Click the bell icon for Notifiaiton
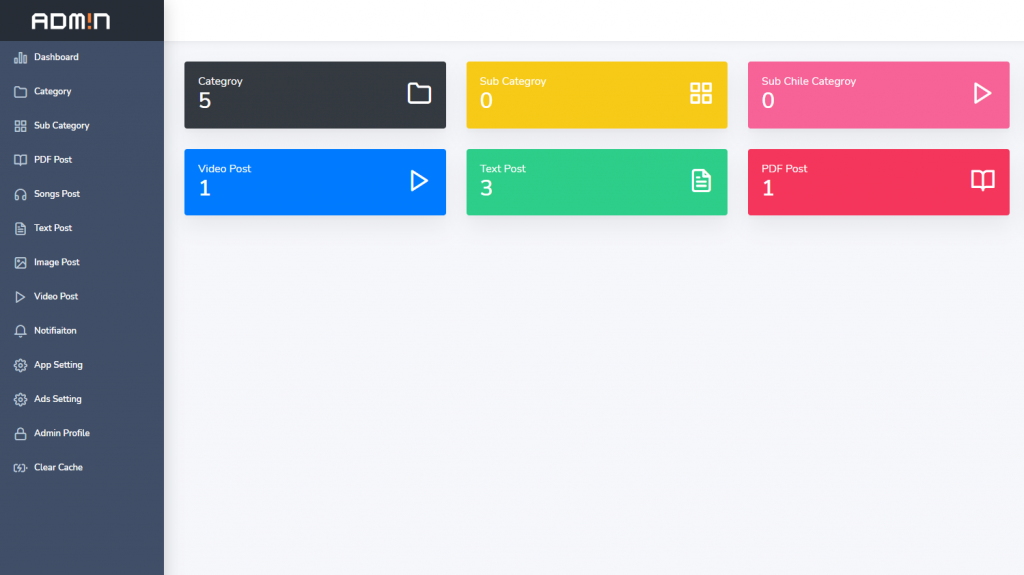Viewport: 1024px width, 575px height. [20, 331]
